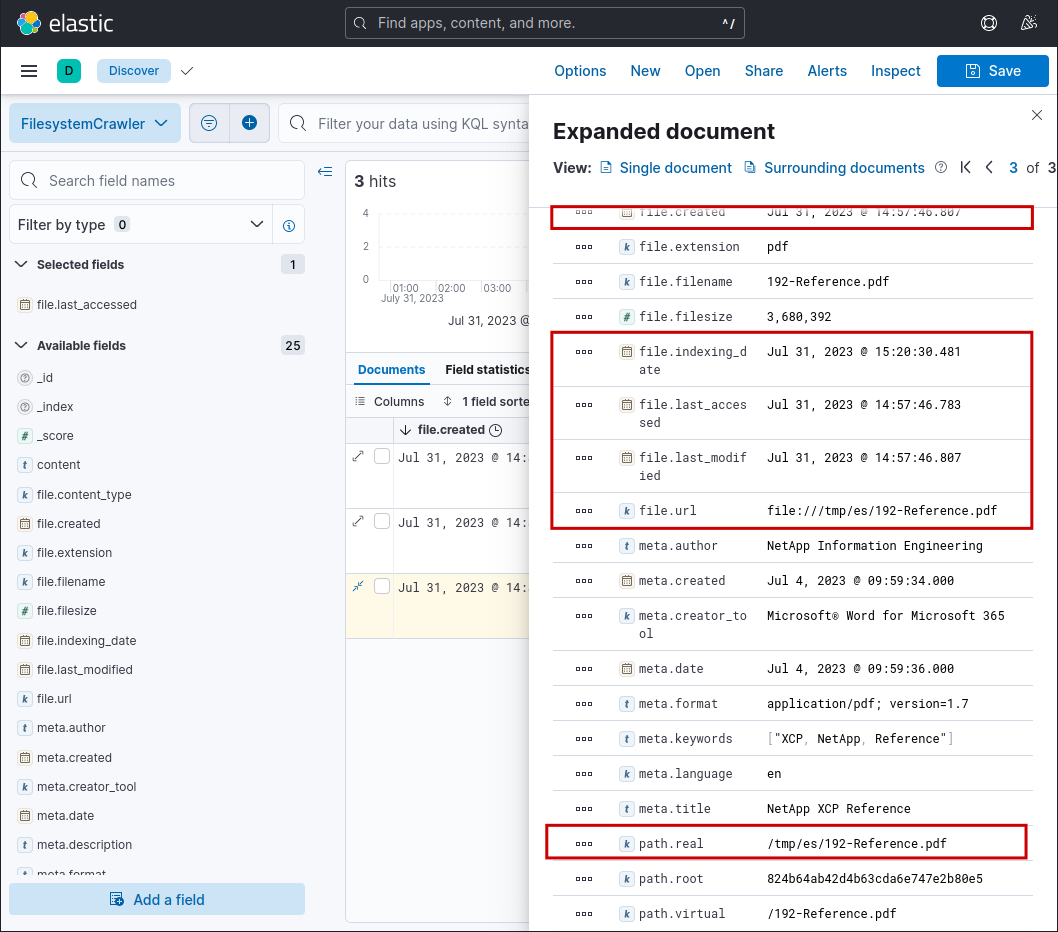Viewport: 1058px width, 932px height.
Task: Click the Discover breadcrumb
Action: click(134, 71)
